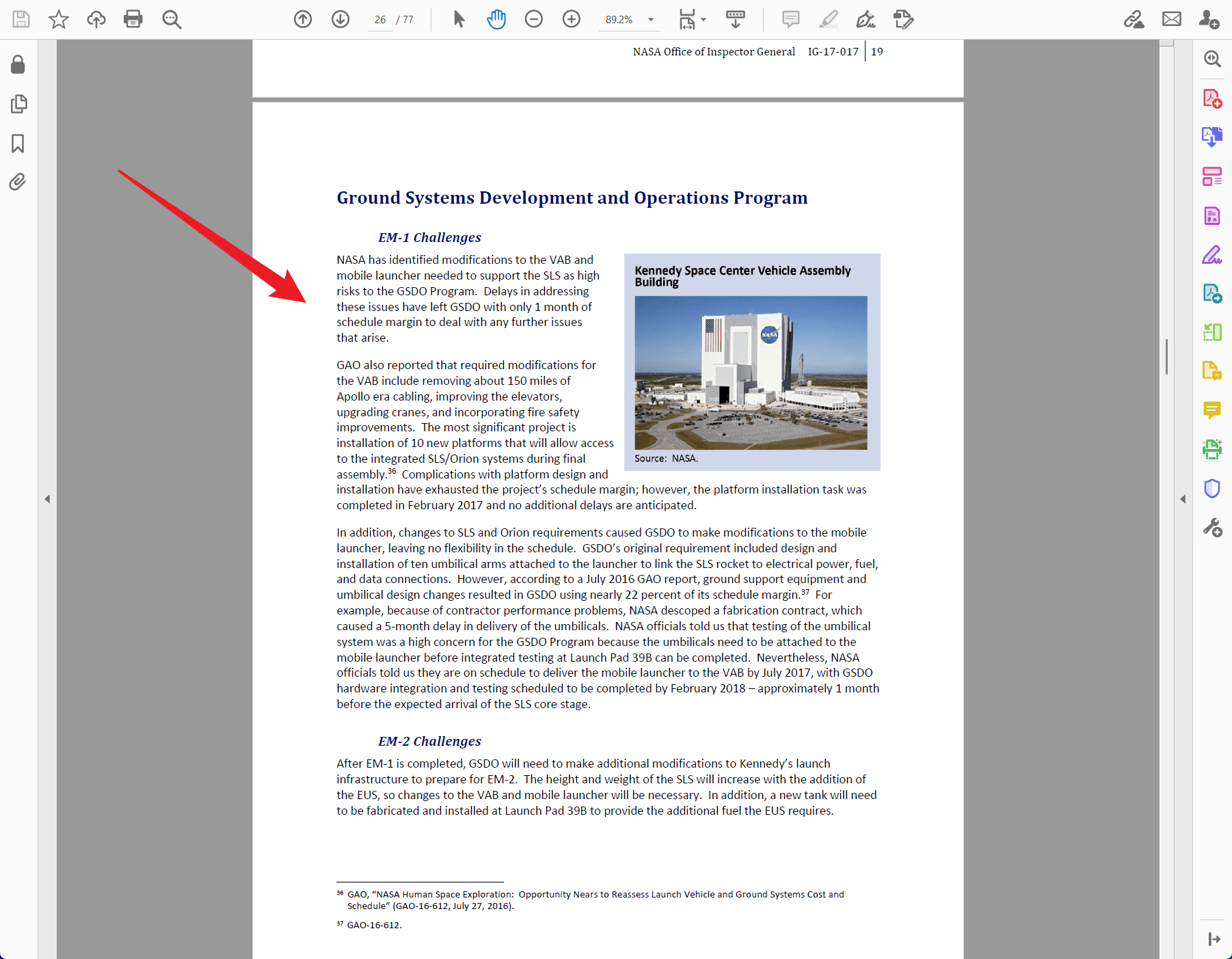Screen dimensions: 1232x959
Task: Star this document as a favorite
Action: (x=59, y=19)
